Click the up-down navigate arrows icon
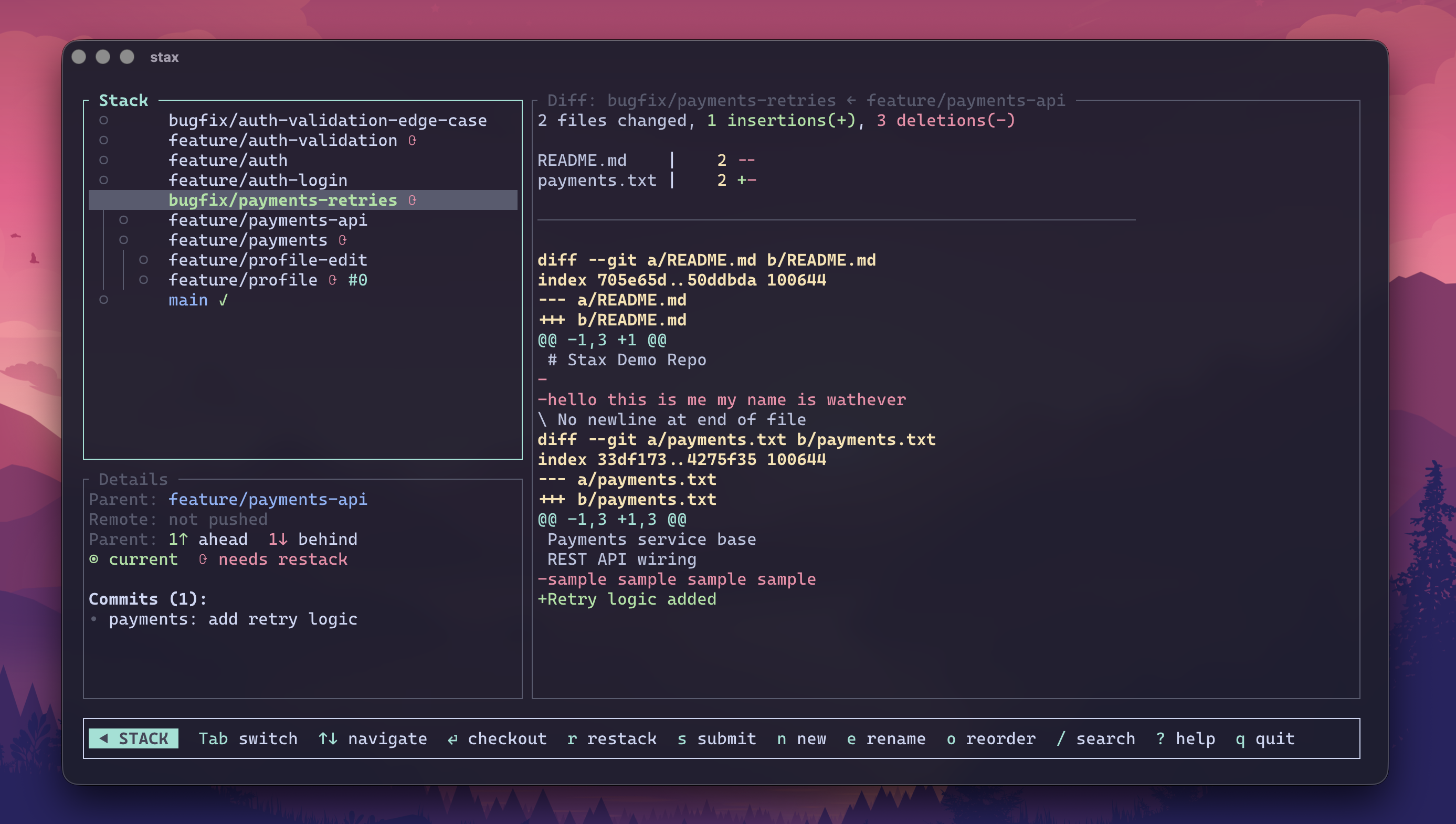Viewport: 1456px width, 824px height. 328,738
